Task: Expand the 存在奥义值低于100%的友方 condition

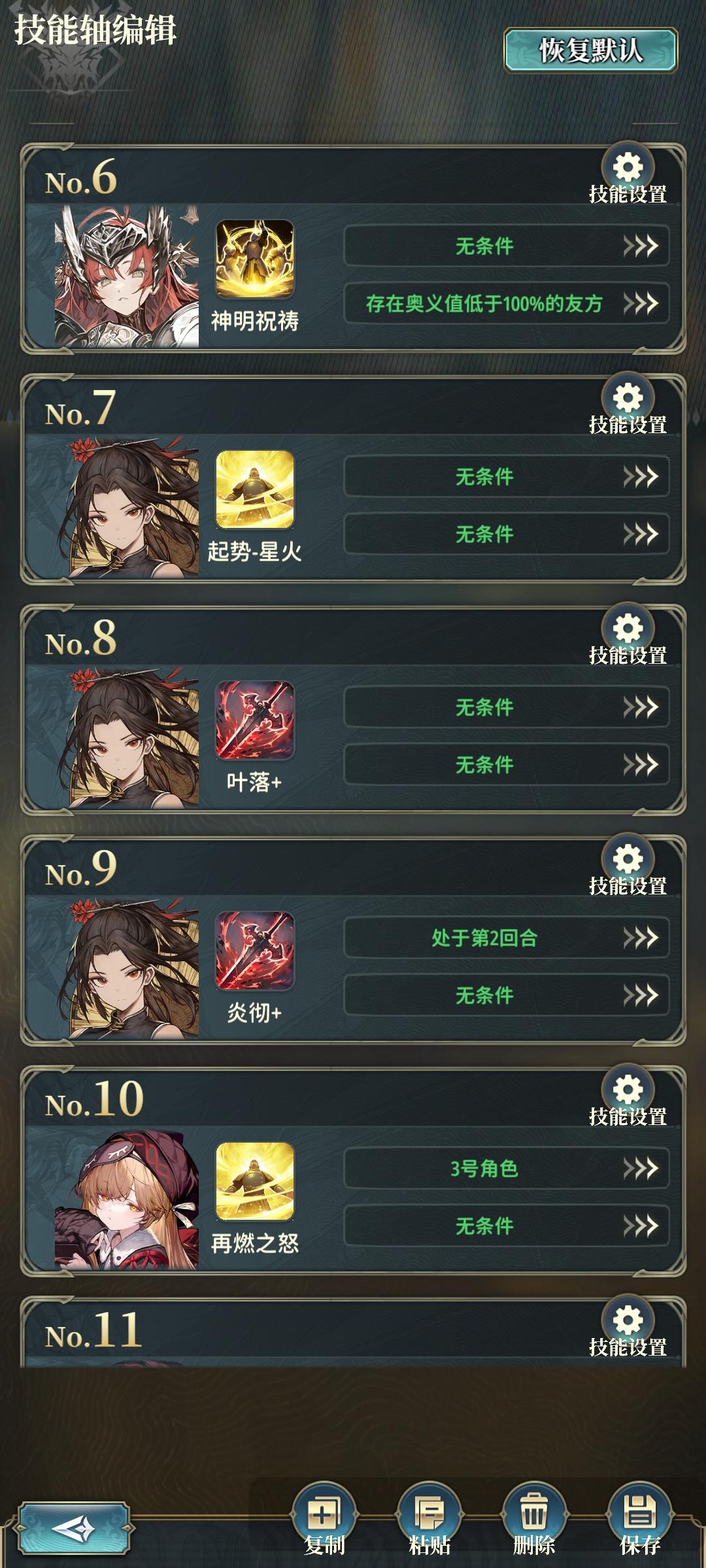Action: pyautogui.click(x=507, y=304)
